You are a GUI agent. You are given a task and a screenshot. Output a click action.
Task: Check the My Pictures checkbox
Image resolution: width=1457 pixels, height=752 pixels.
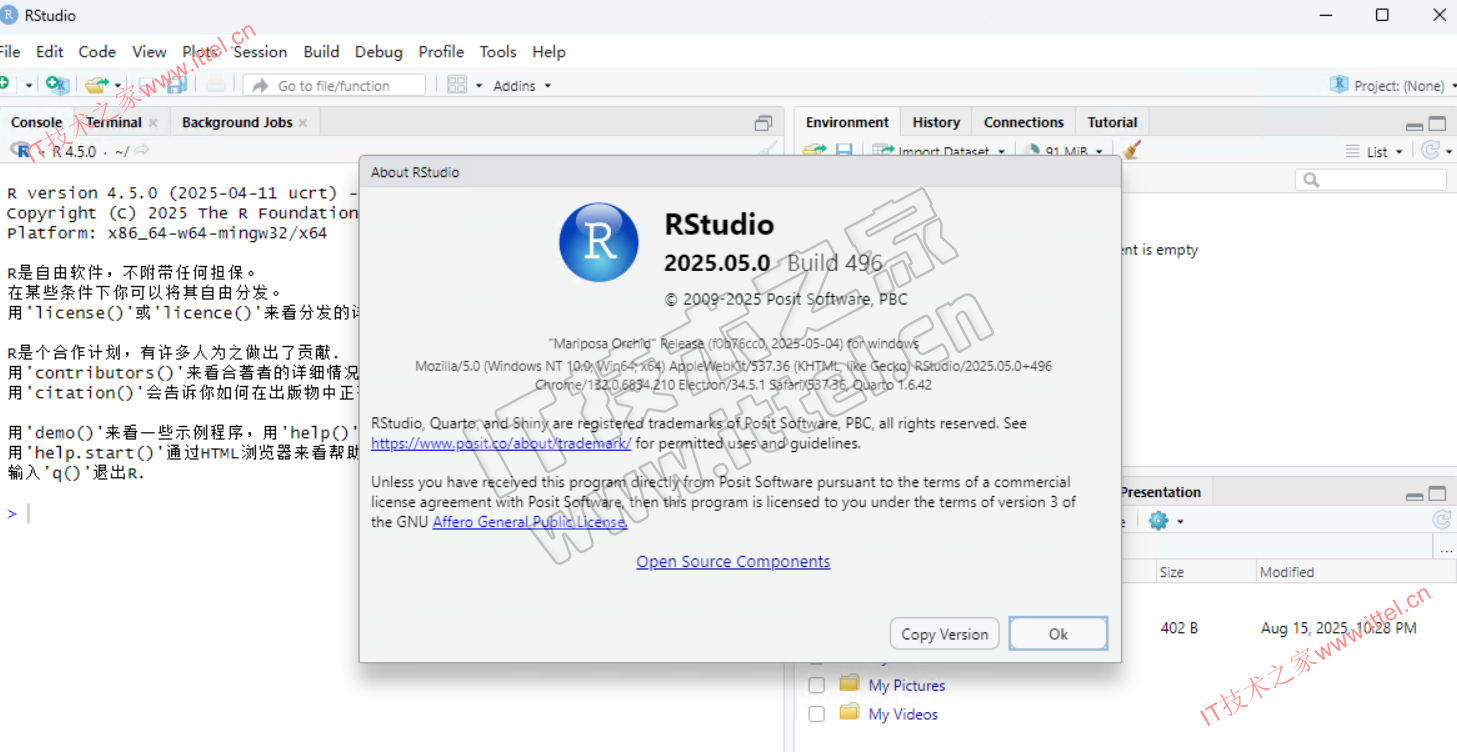pos(817,685)
